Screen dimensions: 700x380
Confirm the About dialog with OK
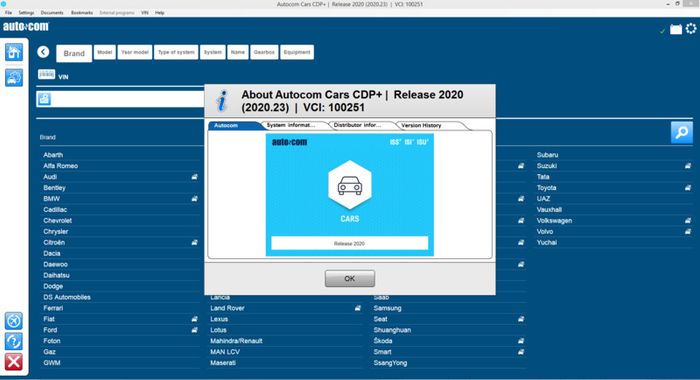350,279
